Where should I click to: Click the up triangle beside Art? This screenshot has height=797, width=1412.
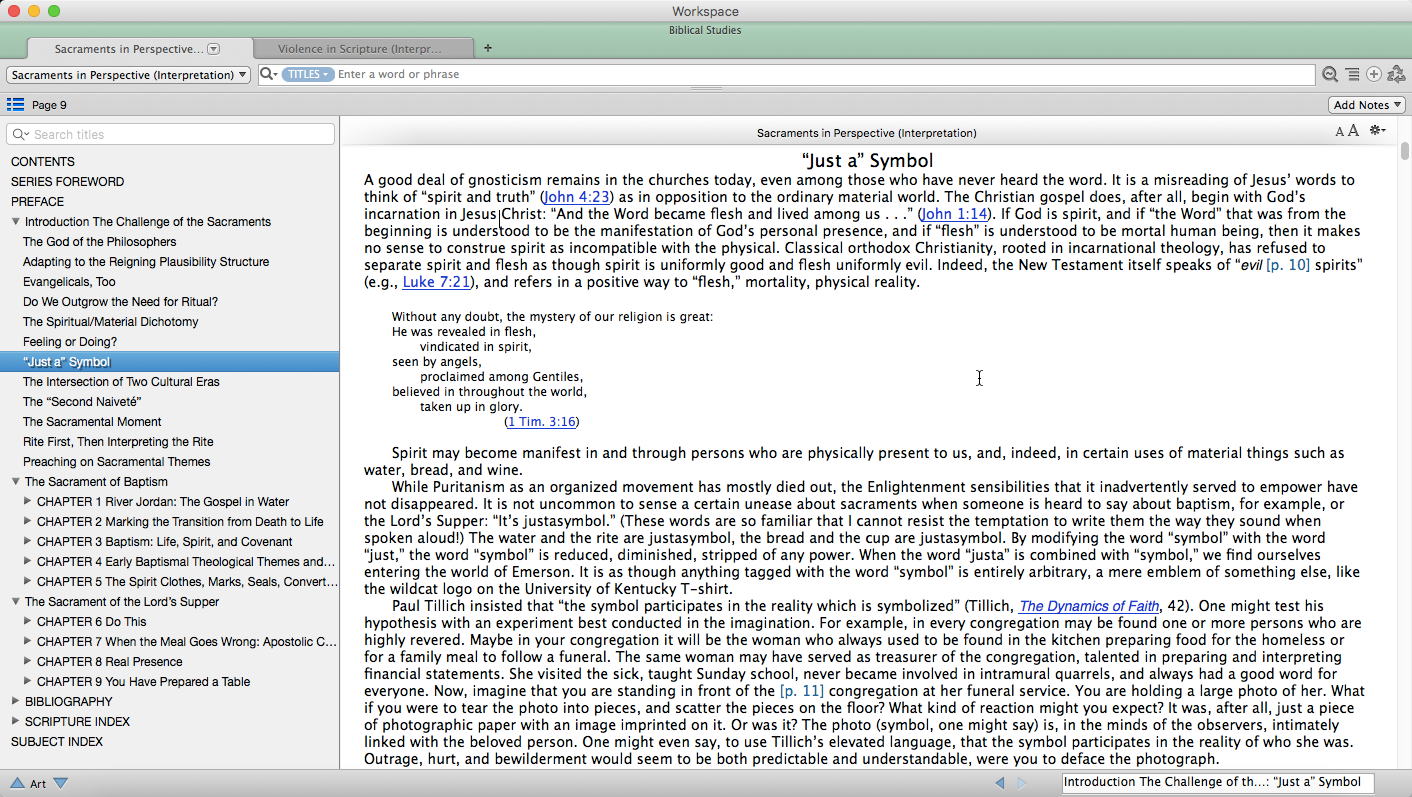tap(17, 783)
